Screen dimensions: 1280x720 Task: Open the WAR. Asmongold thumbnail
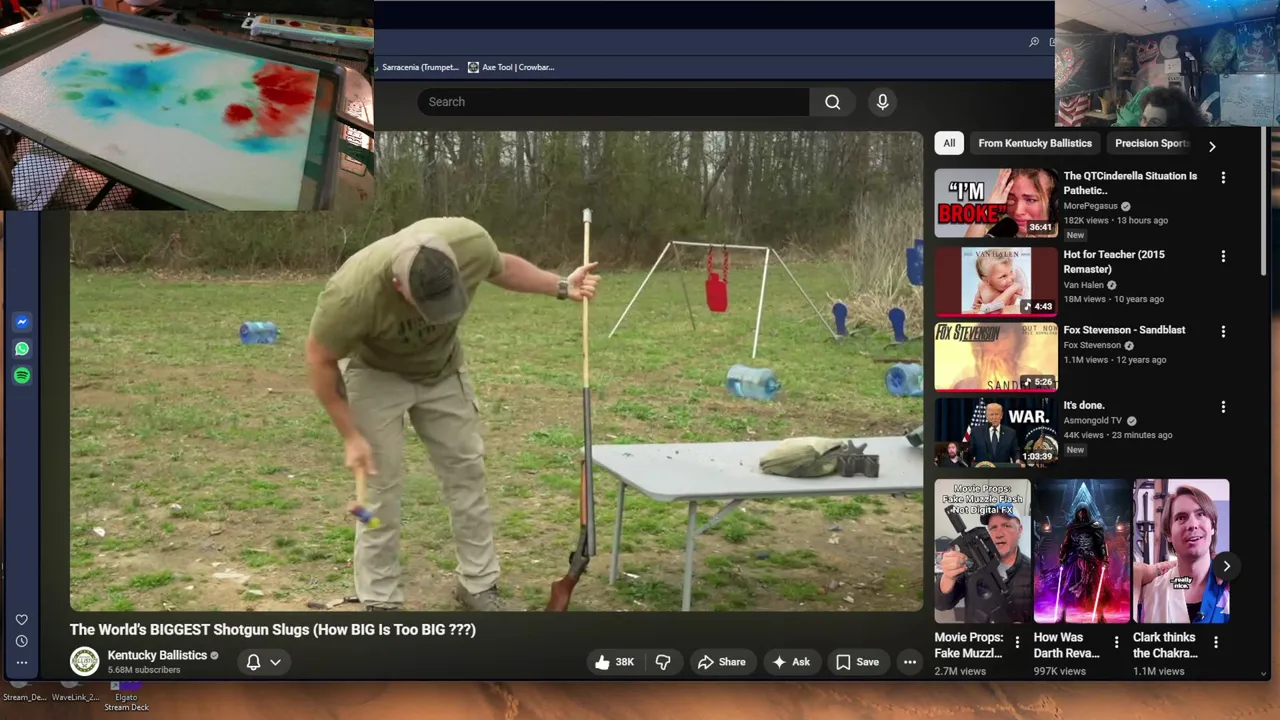(x=995, y=432)
